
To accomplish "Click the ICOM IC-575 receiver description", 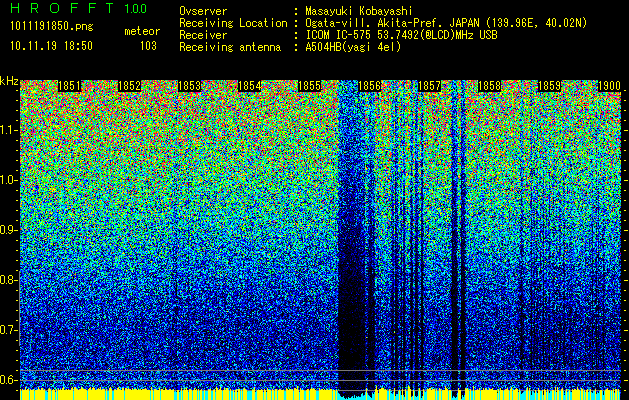I will tap(402, 35).
